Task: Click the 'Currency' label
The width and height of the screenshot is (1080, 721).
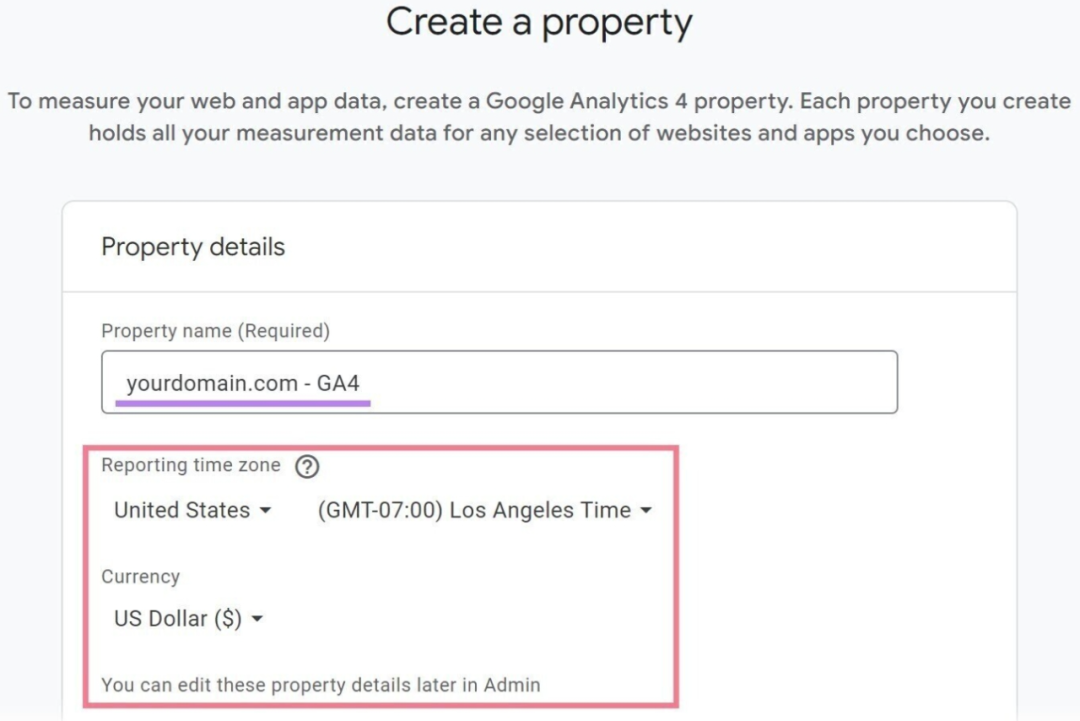Action: [x=141, y=576]
